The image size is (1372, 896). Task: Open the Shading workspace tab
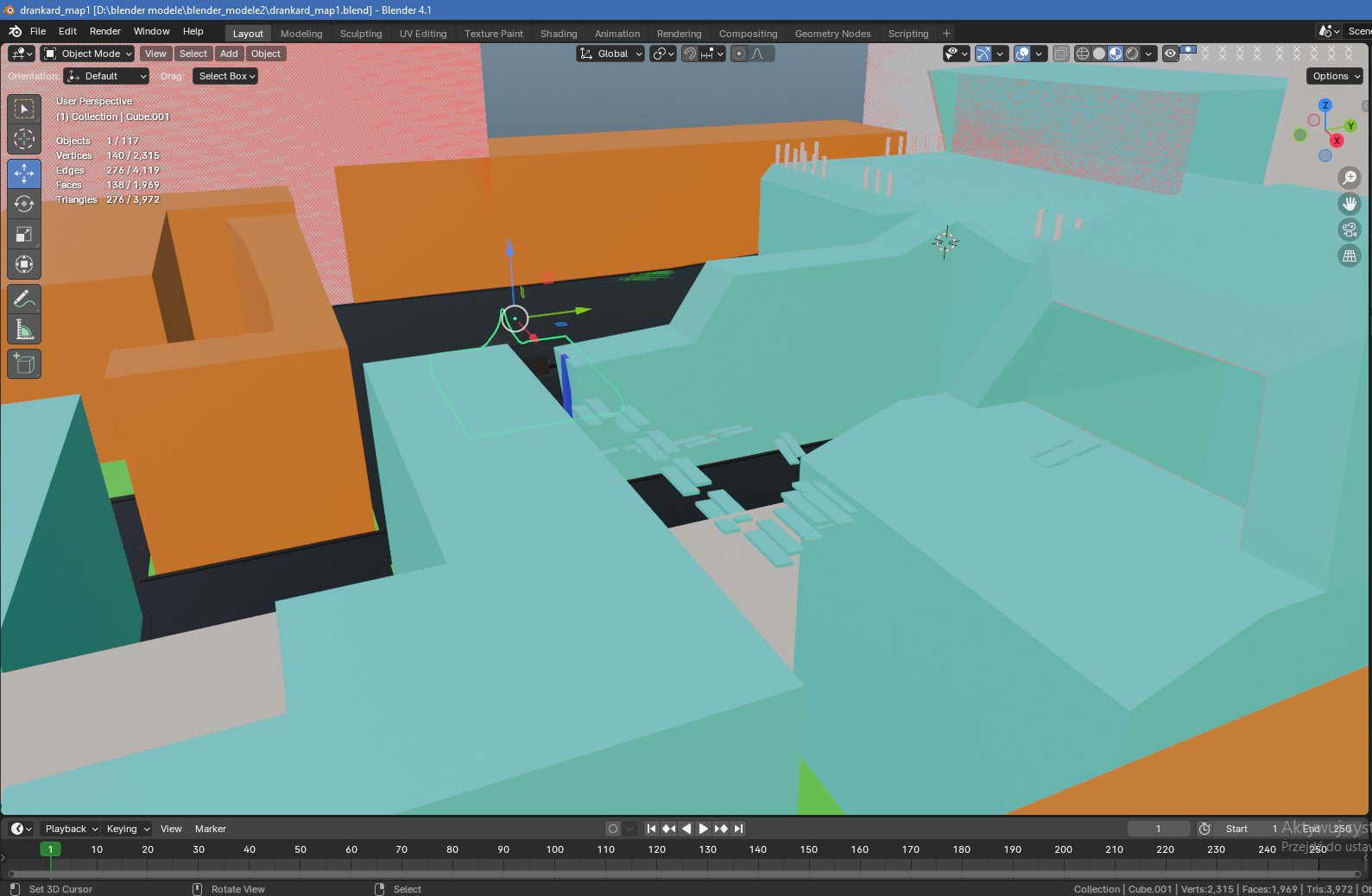[559, 34]
